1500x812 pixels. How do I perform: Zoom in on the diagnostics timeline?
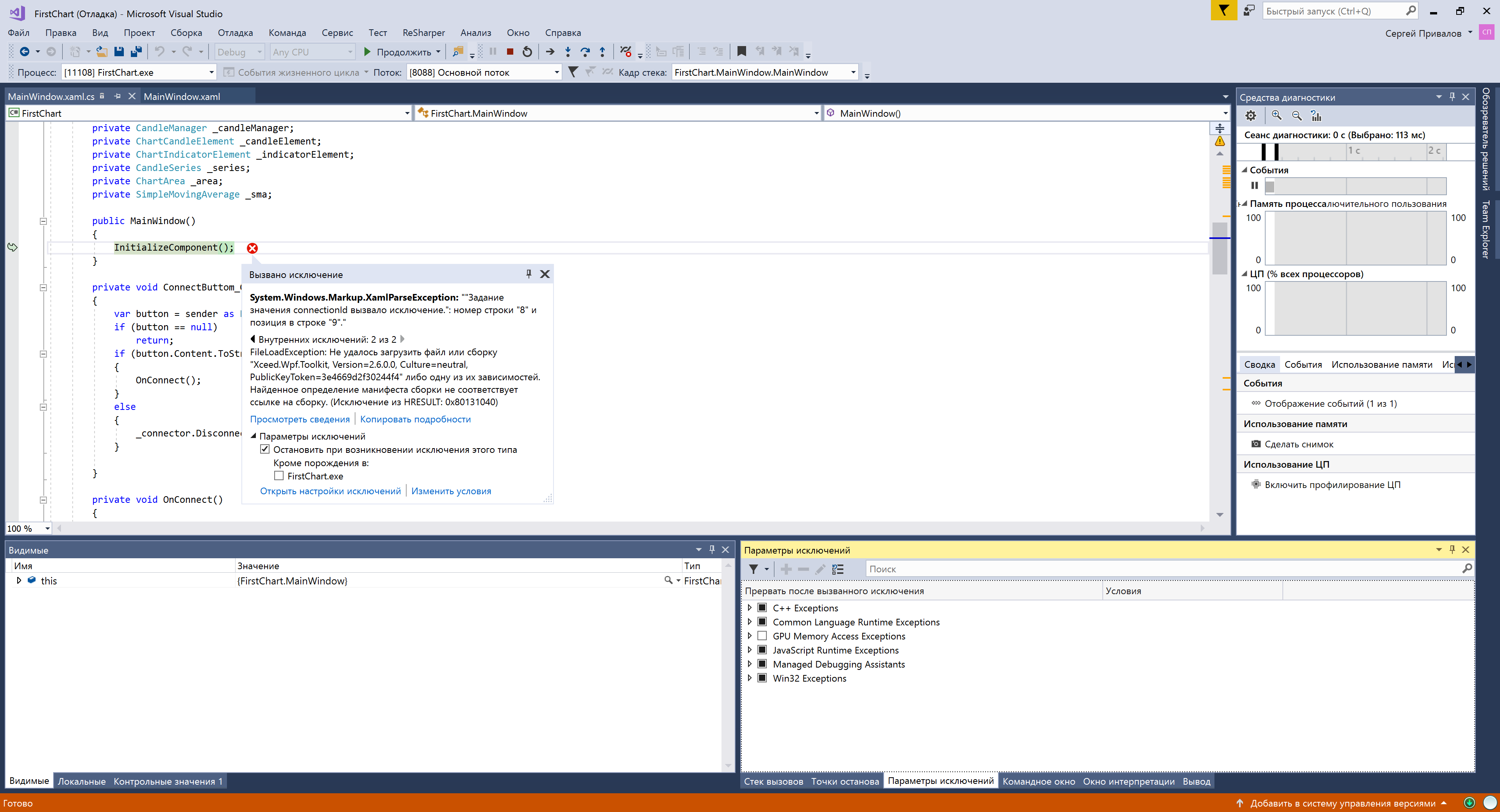tap(1277, 116)
